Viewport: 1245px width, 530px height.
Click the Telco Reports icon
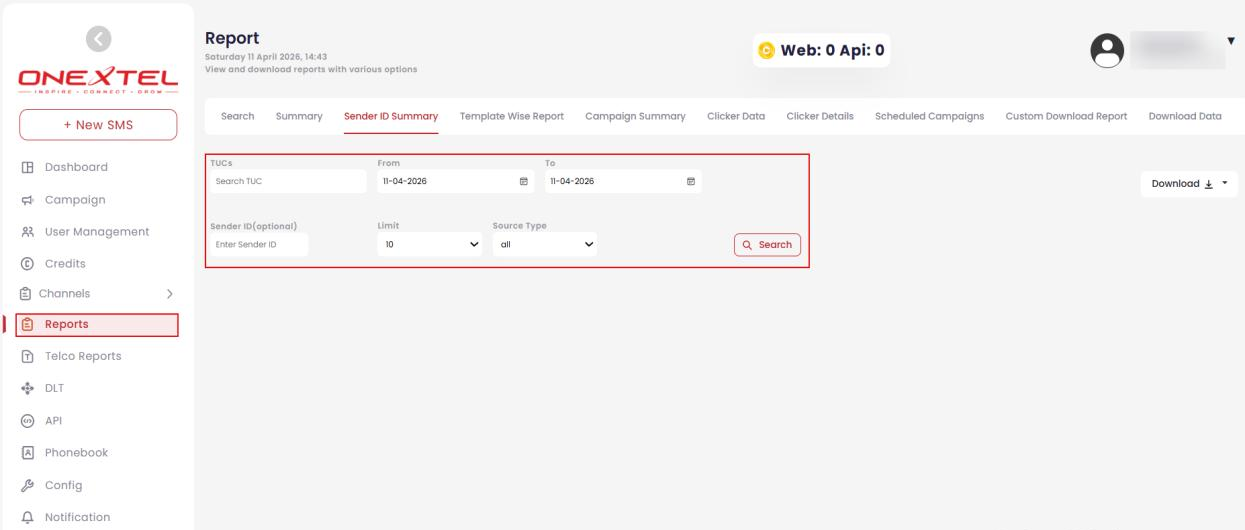27,356
